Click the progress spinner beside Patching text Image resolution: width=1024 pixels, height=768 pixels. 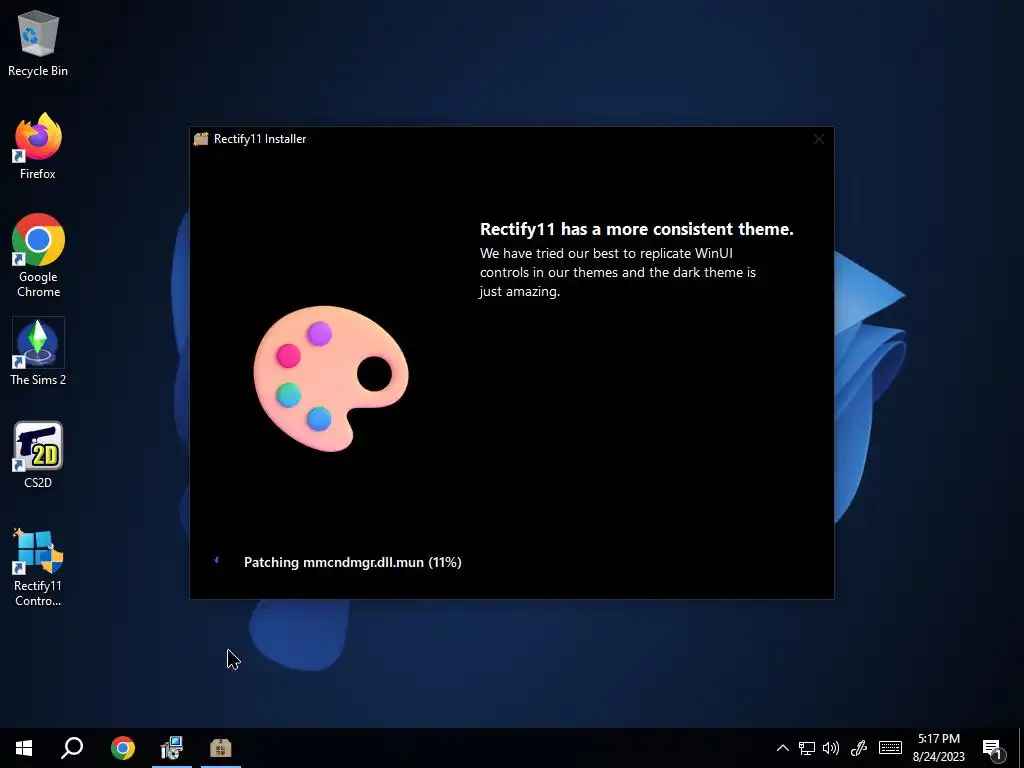[217, 560]
